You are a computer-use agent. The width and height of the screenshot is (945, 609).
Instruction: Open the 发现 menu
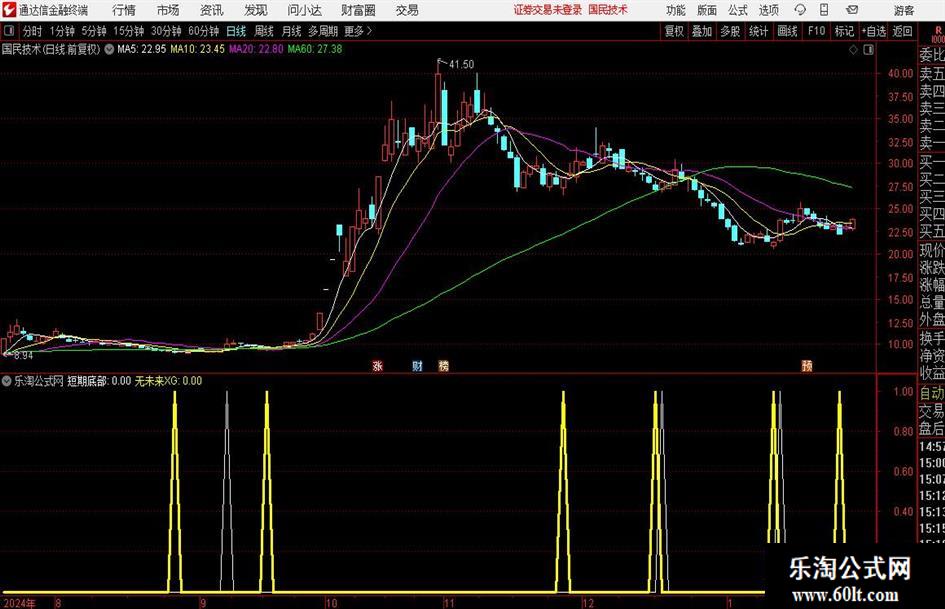click(x=256, y=10)
